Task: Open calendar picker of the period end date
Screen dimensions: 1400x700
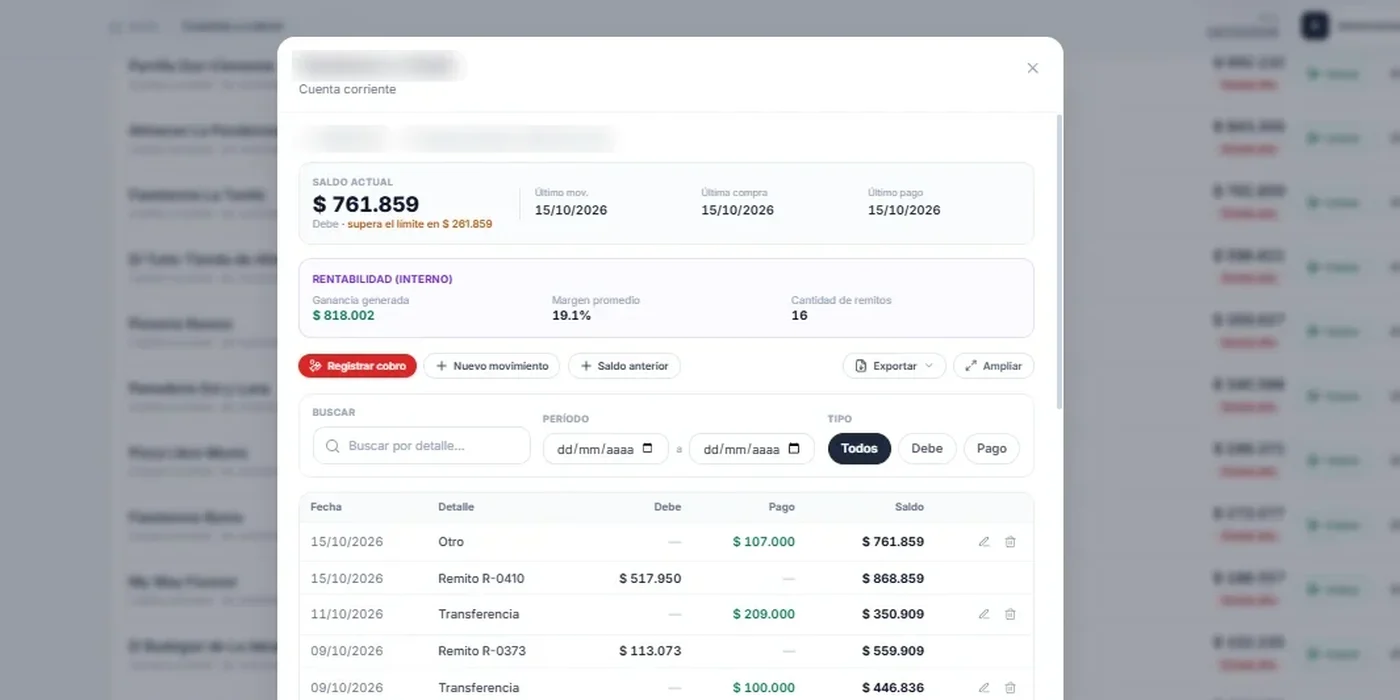Action: coord(794,449)
